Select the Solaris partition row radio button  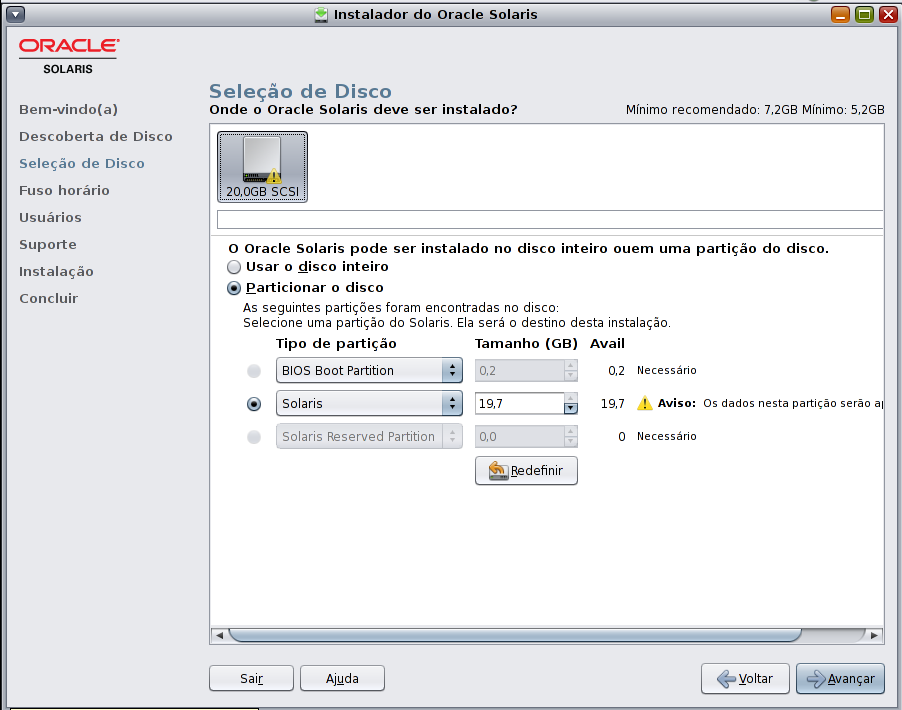tap(254, 404)
